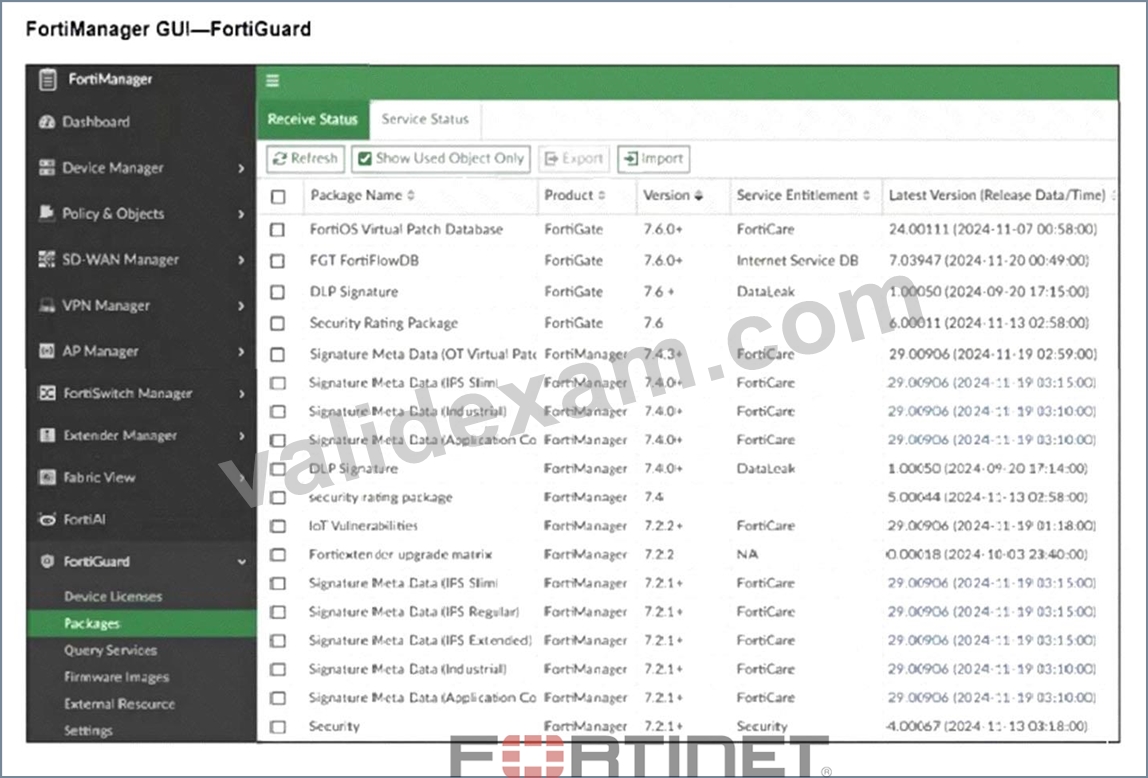The image size is (1148, 778).
Task: Open the FortiAI sidebar icon
Action: point(47,520)
